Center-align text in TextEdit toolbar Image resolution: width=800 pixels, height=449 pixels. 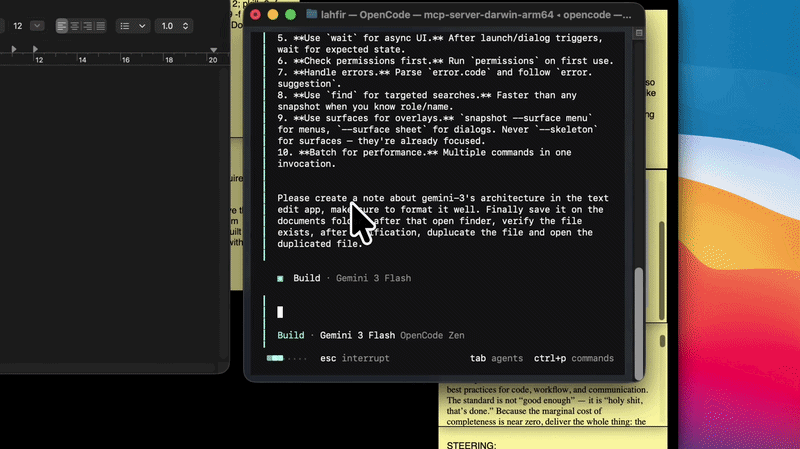click(74, 26)
